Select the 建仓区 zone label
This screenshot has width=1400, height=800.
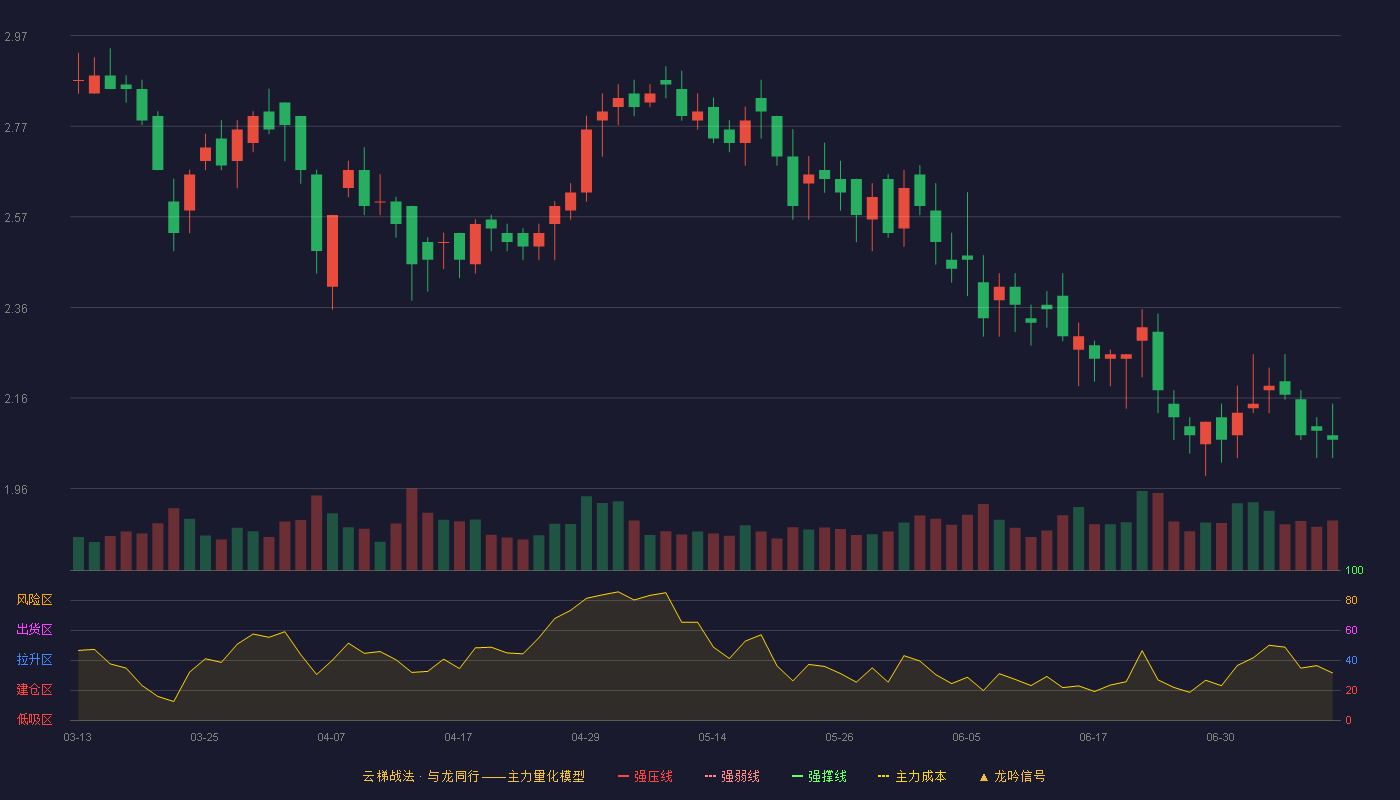(x=34, y=690)
